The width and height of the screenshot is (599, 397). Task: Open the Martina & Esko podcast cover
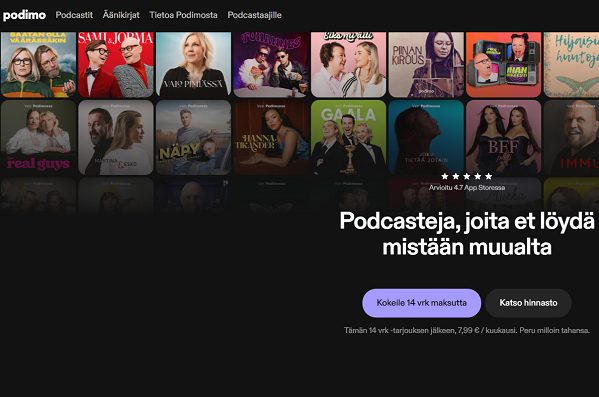click(116, 137)
